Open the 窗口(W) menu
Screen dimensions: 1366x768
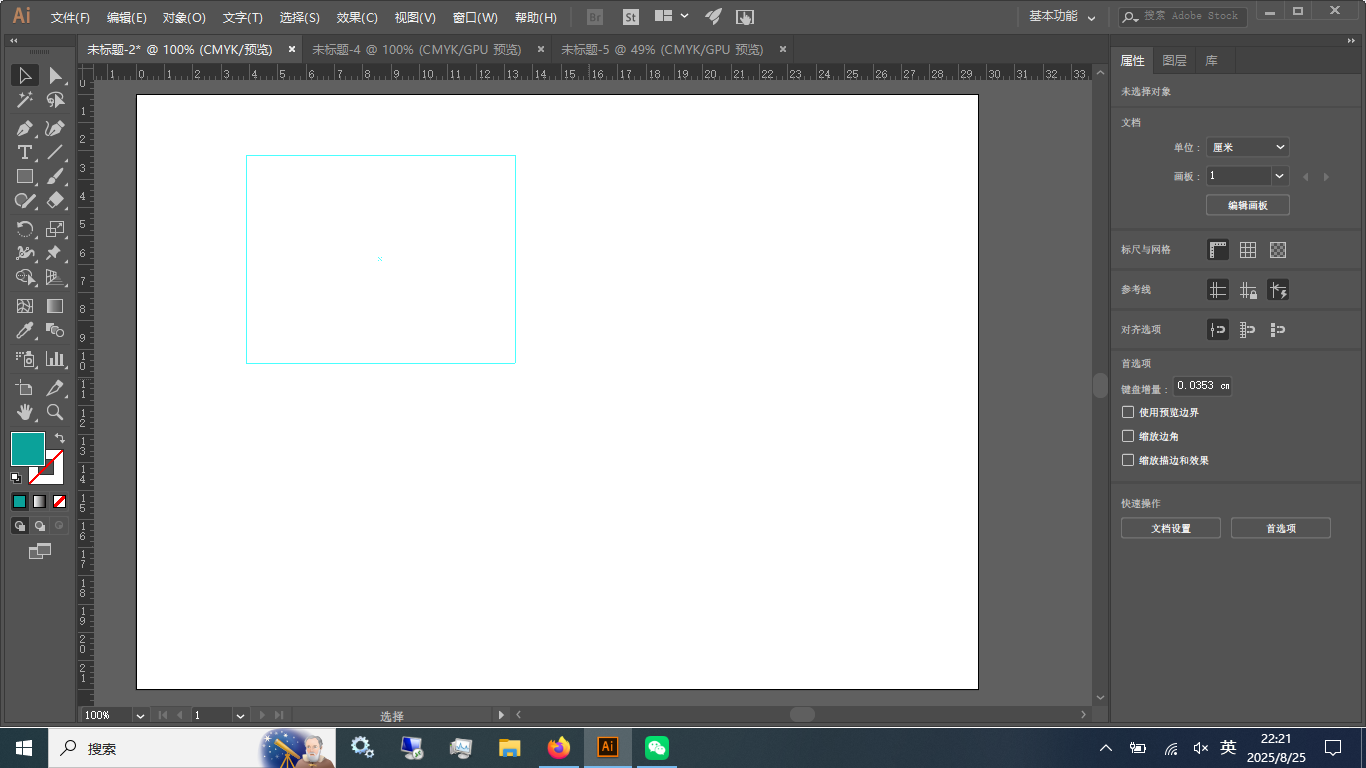[x=475, y=18]
